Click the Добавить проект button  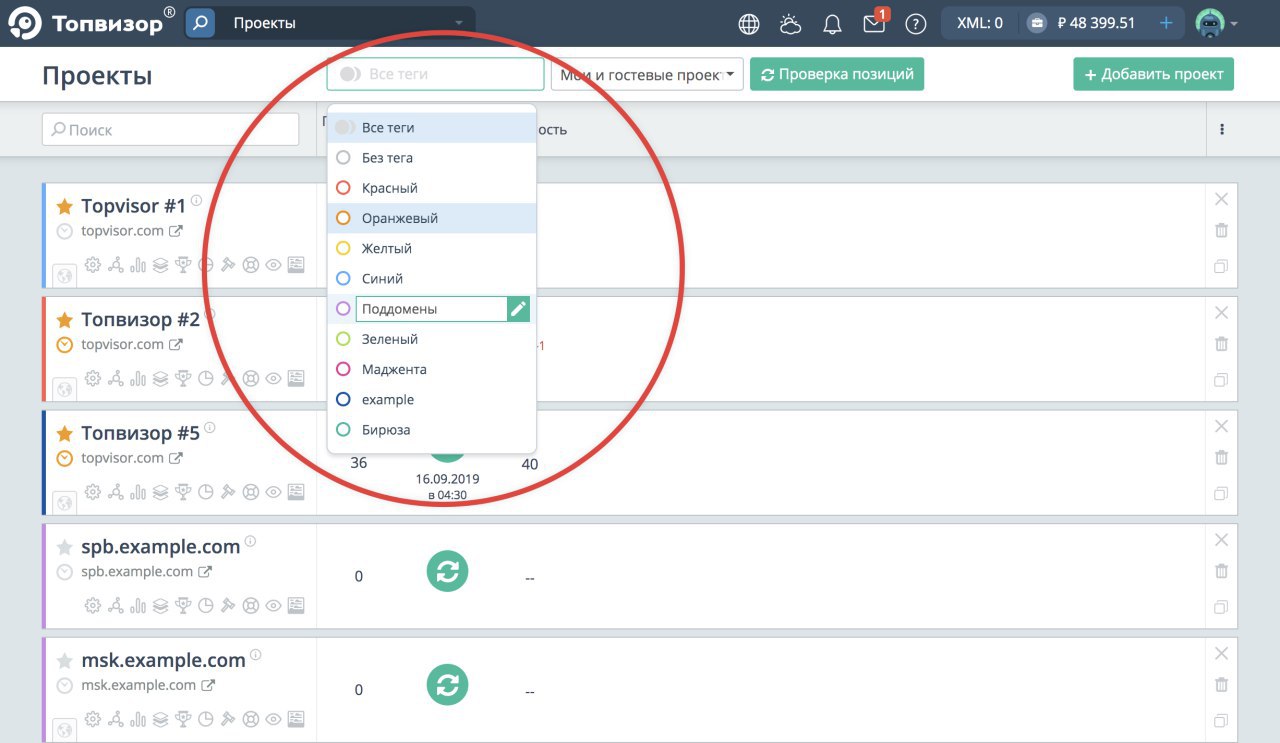(1154, 74)
